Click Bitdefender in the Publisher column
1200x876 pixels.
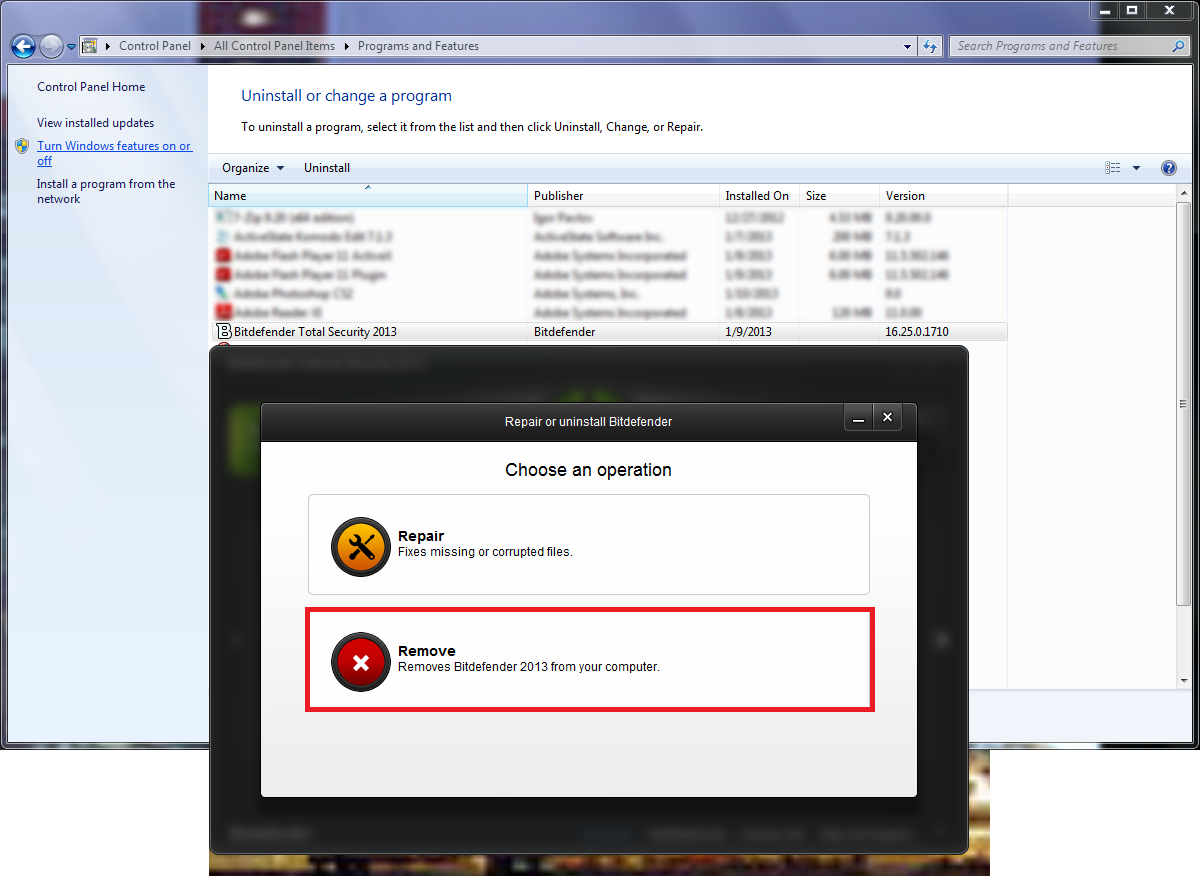[564, 332]
